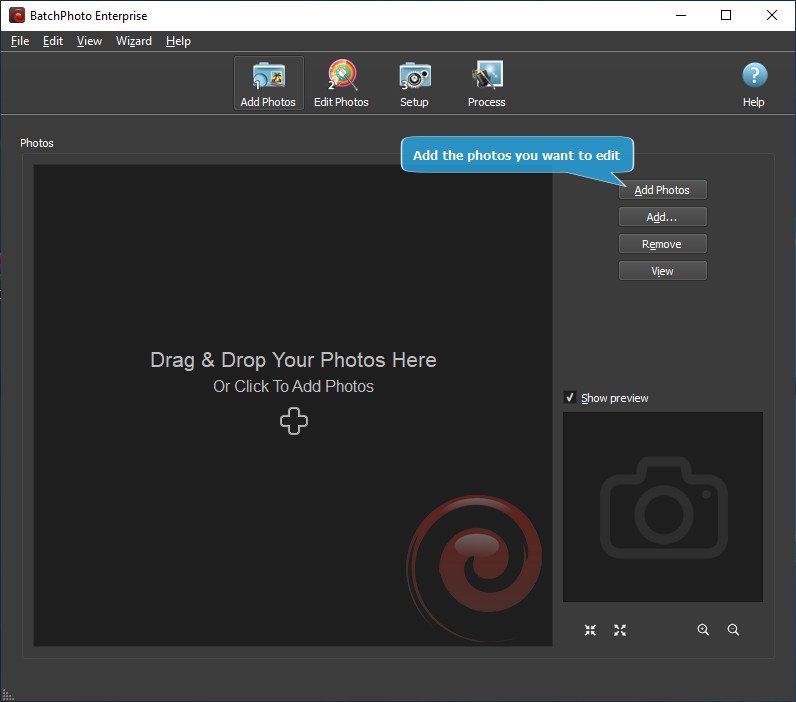Viewport: 796px width, 702px height.
Task: Go to Edit Photos step
Action: tap(341, 83)
